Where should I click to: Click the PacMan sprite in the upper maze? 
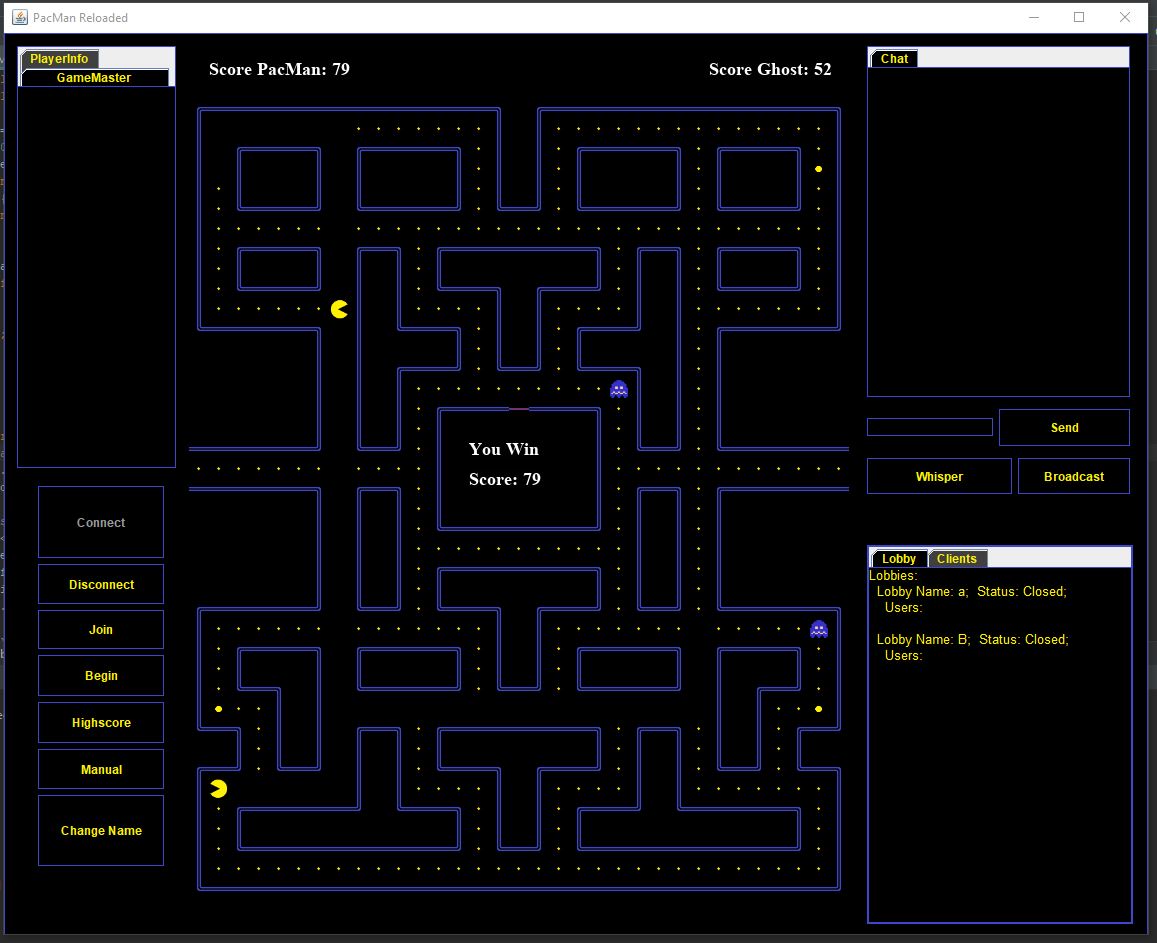point(339,309)
